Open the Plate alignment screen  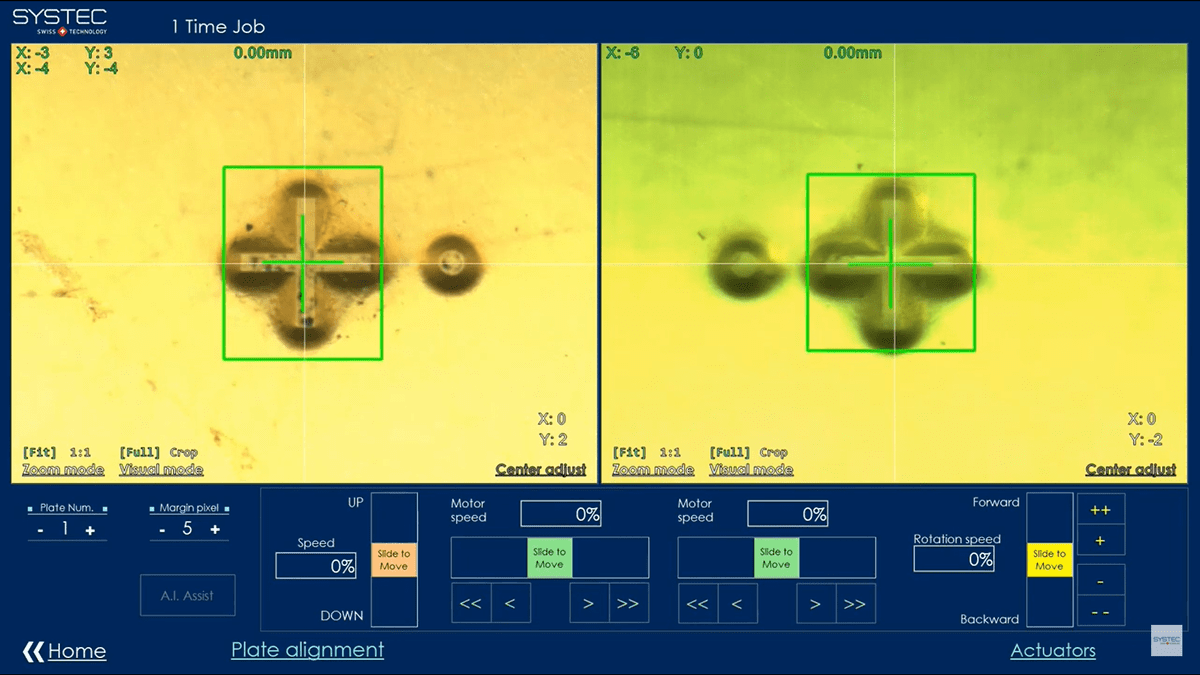tap(307, 650)
